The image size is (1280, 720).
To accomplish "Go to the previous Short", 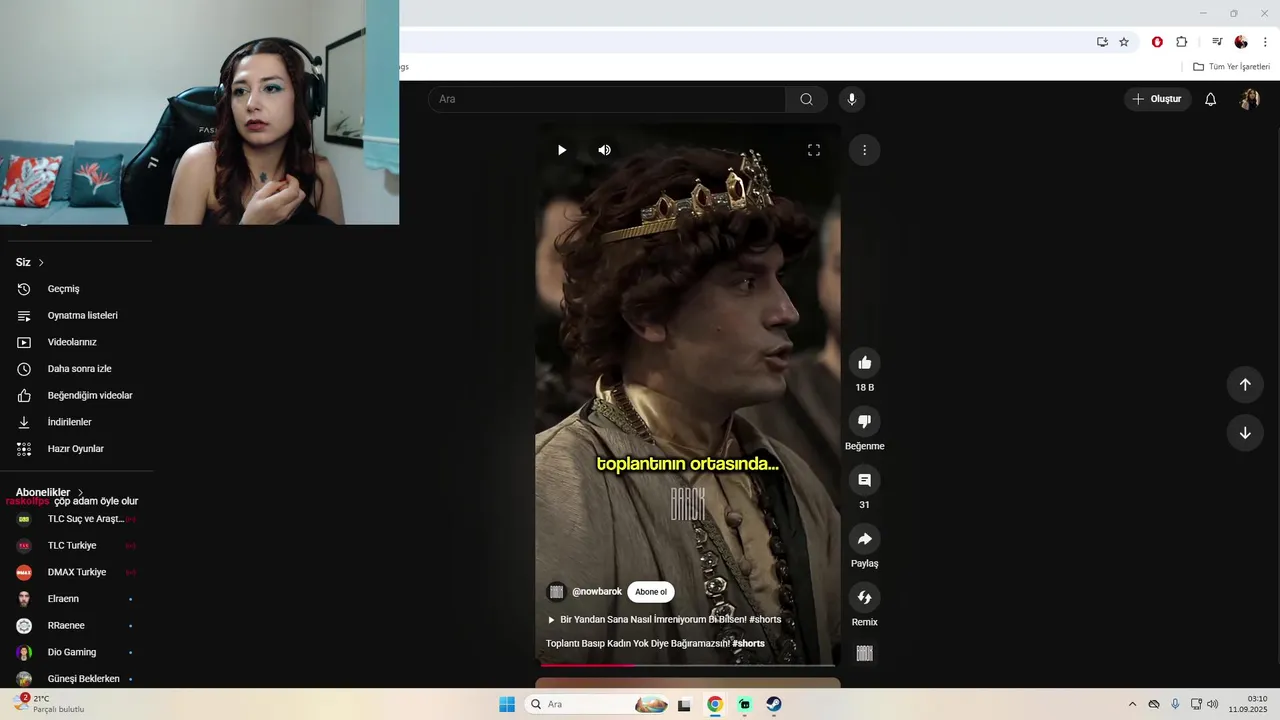I will 1245,385.
